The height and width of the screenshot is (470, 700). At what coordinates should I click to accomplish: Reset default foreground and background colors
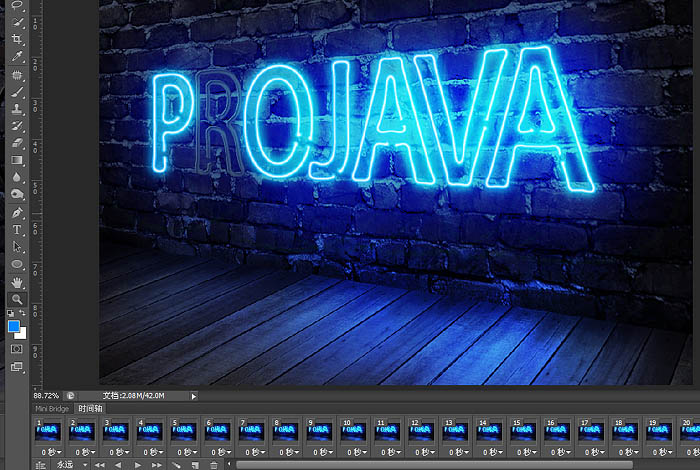10,313
